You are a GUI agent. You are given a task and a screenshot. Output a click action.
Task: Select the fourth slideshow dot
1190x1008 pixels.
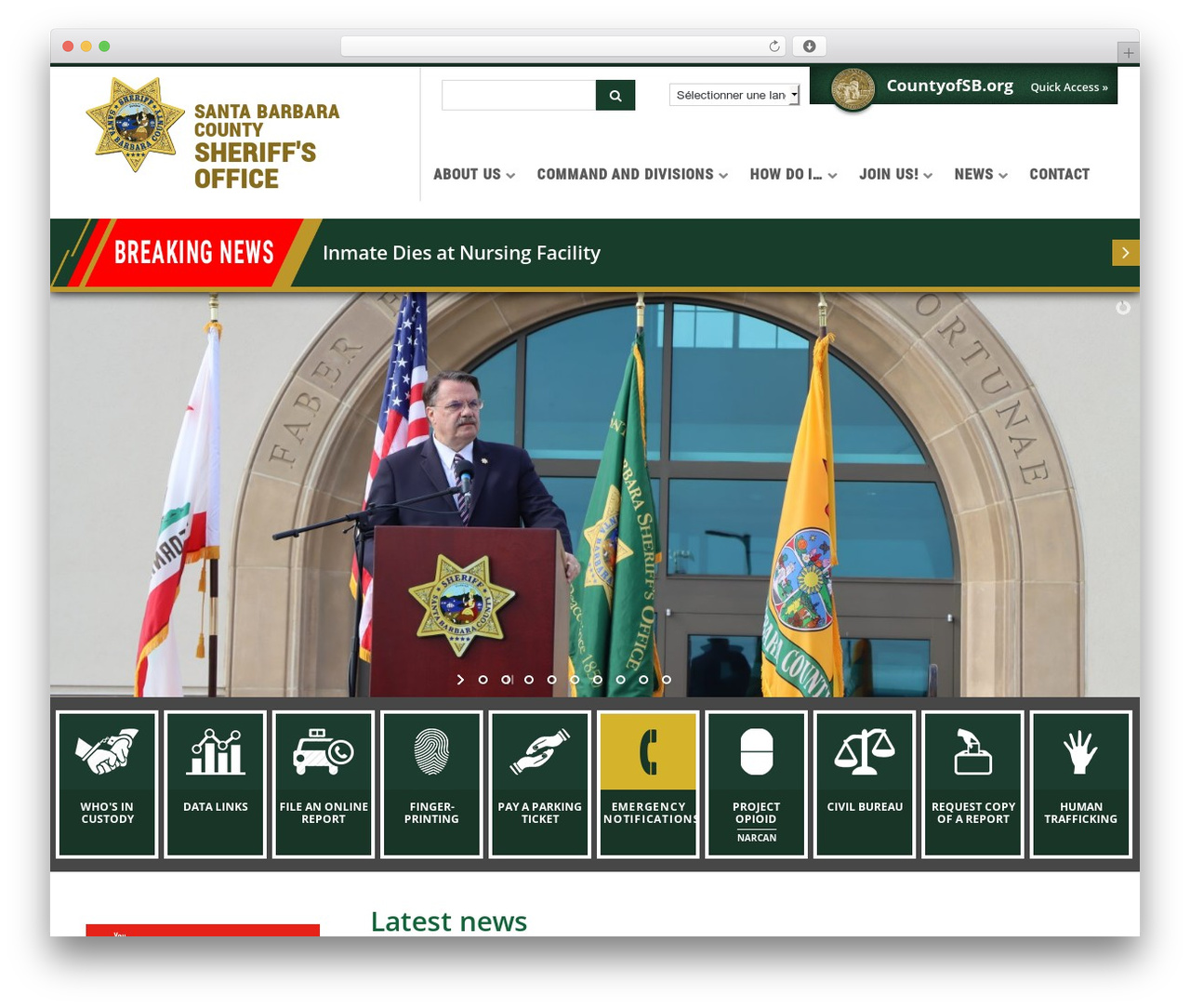pyautogui.click(x=551, y=680)
